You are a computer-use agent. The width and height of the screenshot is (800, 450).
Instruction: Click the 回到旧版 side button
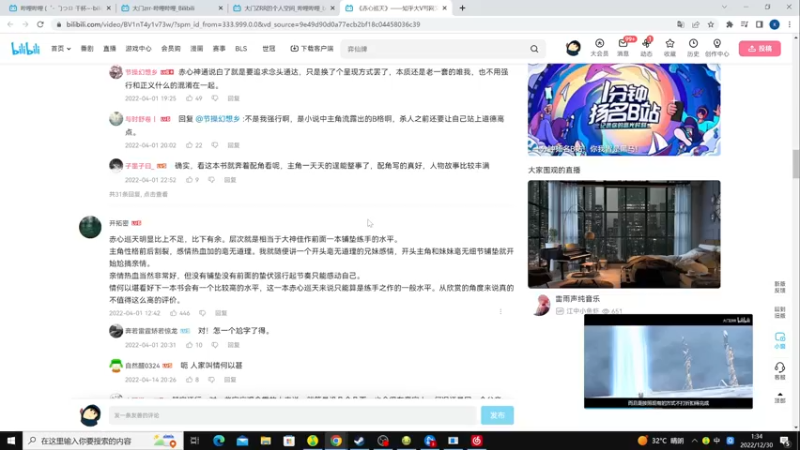[x=780, y=312]
